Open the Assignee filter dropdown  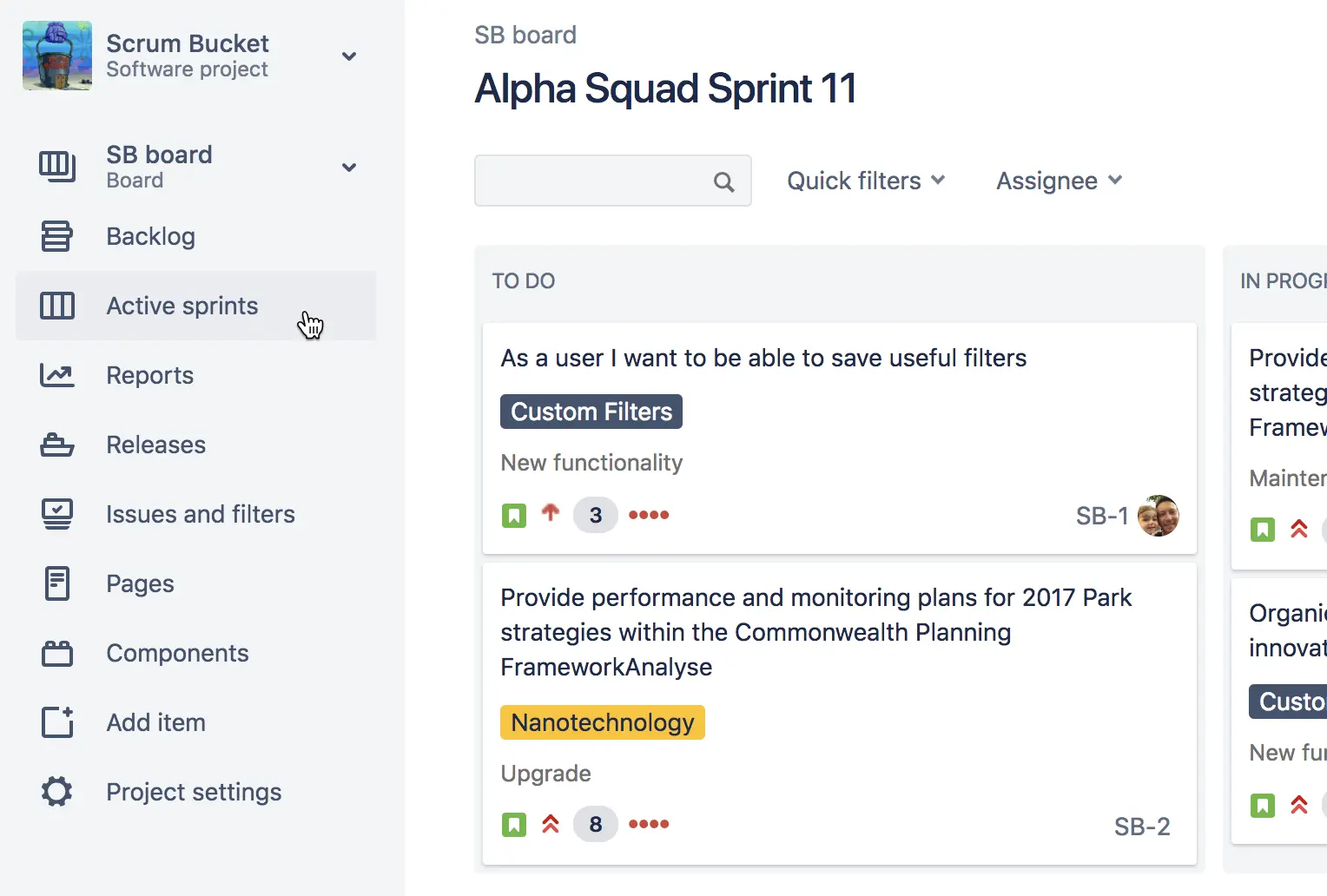[x=1059, y=181]
